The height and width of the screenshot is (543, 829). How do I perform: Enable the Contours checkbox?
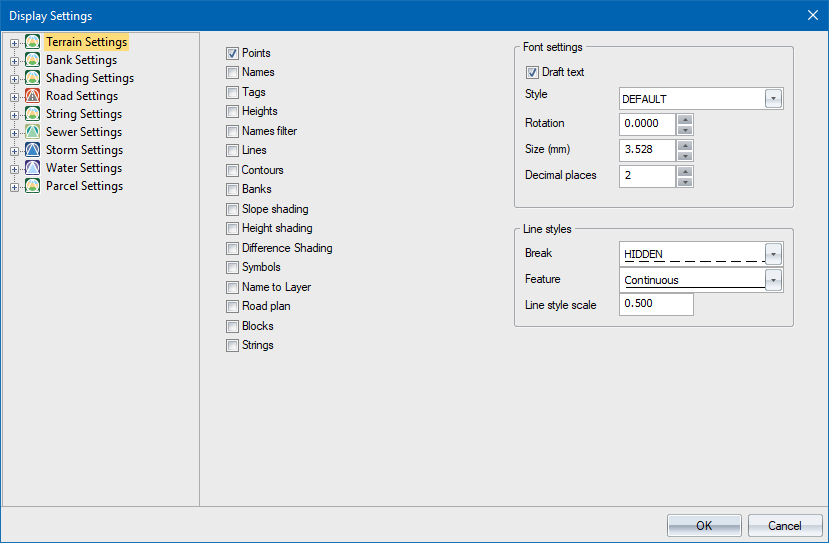click(x=232, y=170)
